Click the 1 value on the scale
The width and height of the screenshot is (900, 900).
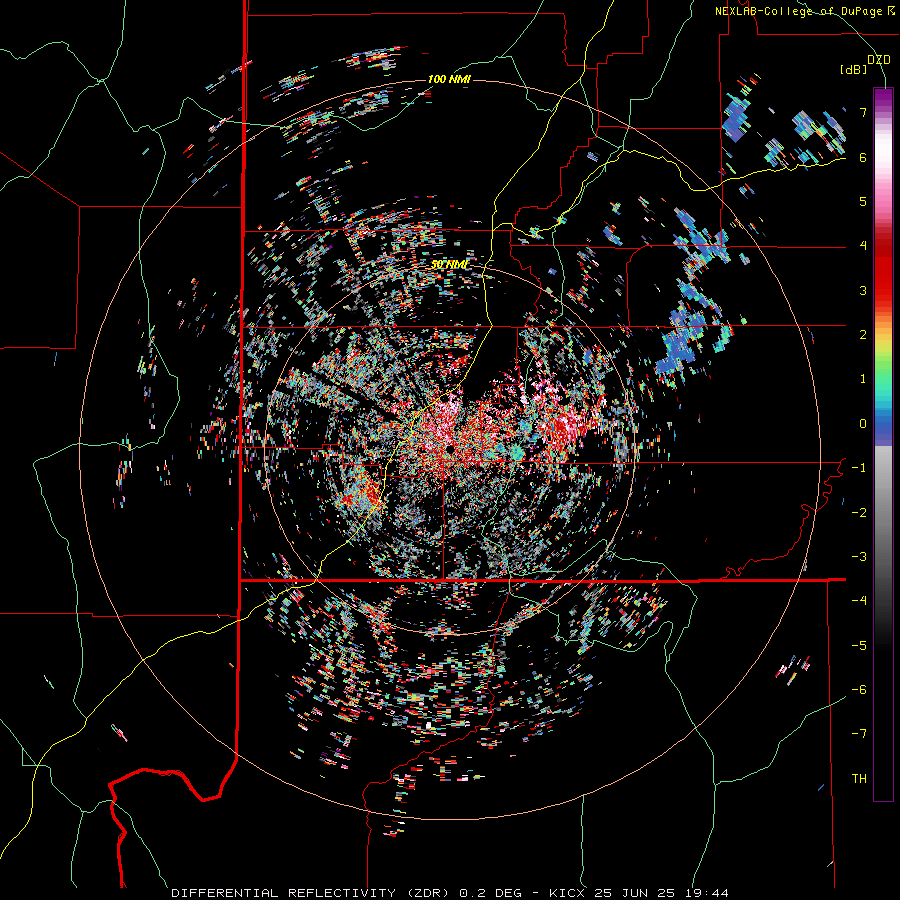(863, 379)
